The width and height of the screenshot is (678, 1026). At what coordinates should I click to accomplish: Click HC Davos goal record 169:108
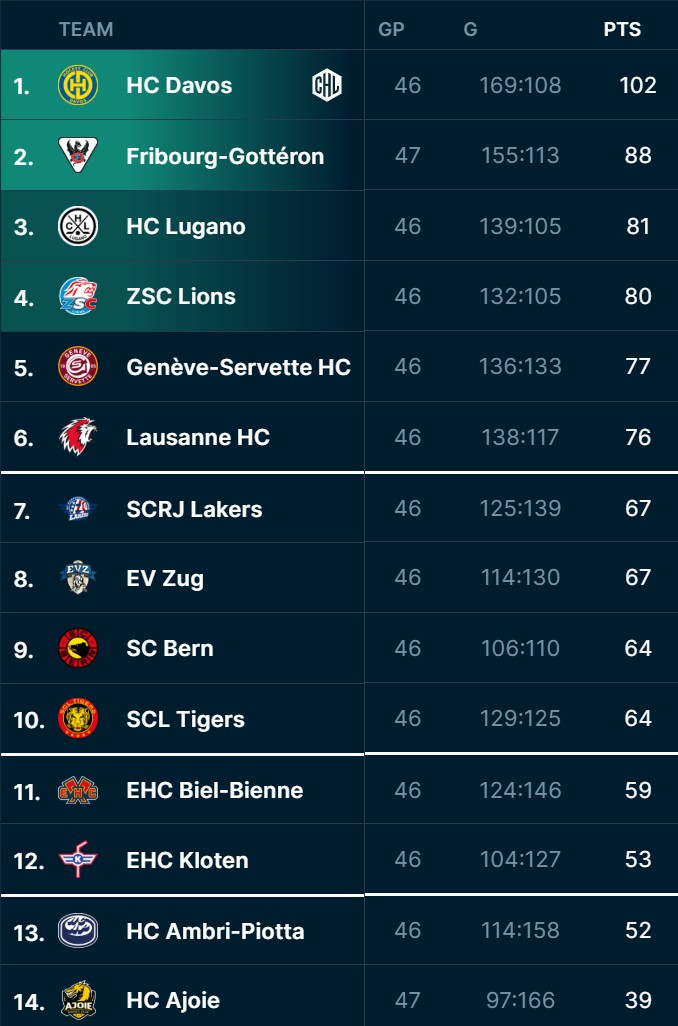click(x=519, y=86)
